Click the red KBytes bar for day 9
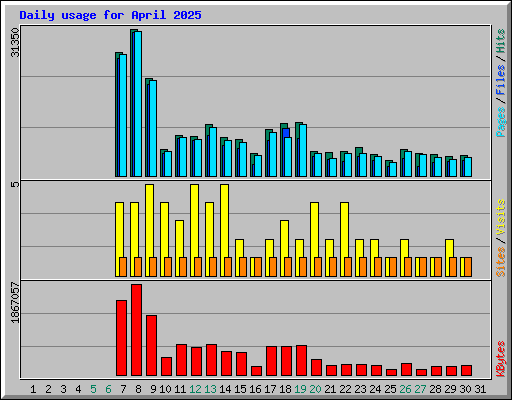Screen dimensions: 512x400 [151, 345]
